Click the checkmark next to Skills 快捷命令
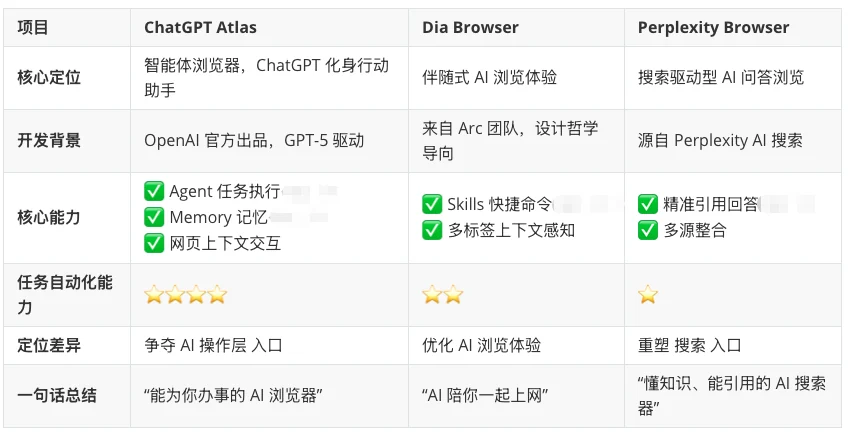The width and height of the screenshot is (849, 436). (x=432, y=204)
